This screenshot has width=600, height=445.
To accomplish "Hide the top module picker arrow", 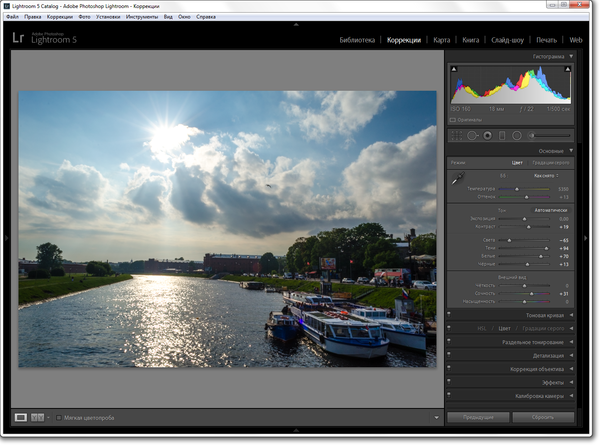I will [x=296, y=24].
